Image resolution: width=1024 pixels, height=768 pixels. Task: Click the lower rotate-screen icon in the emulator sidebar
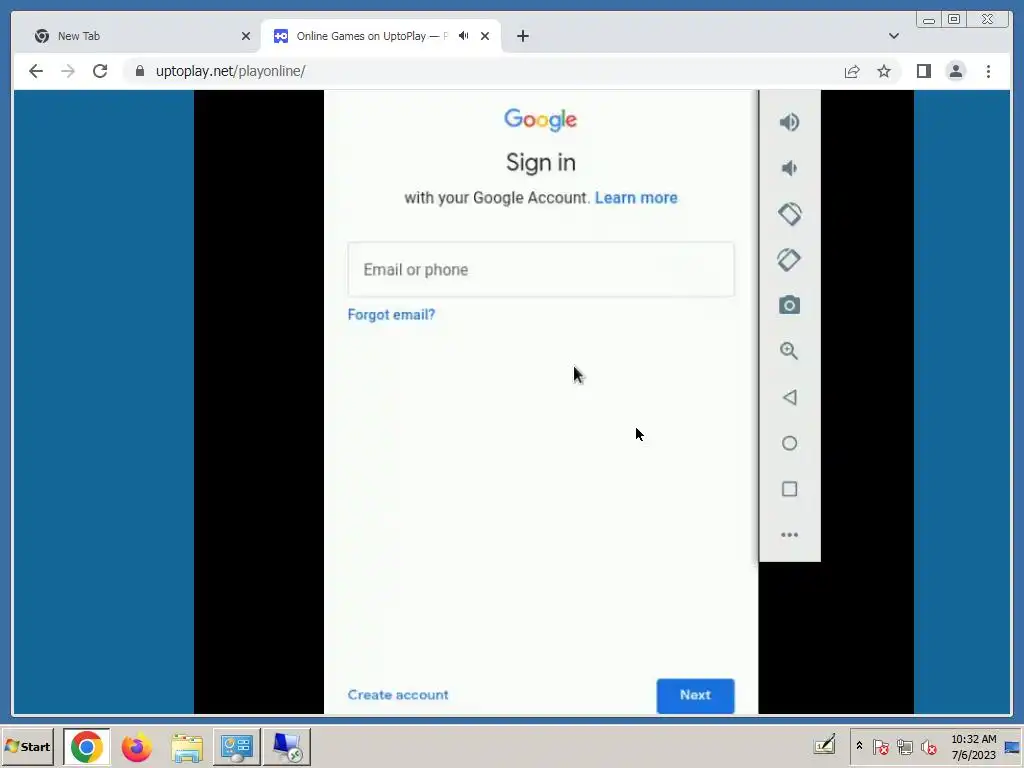pyautogui.click(x=790, y=260)
